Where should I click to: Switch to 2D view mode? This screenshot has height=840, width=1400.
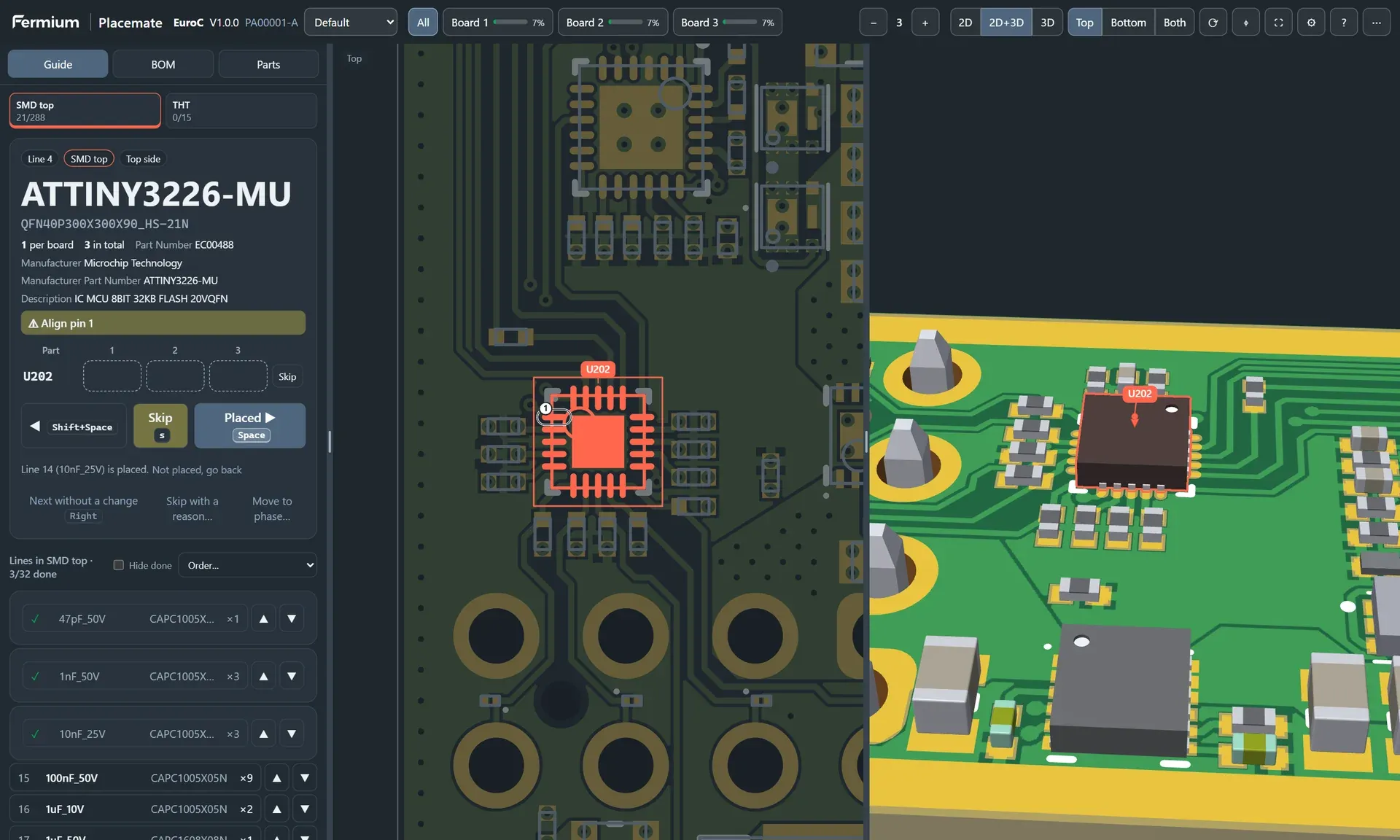pos(965,23)
